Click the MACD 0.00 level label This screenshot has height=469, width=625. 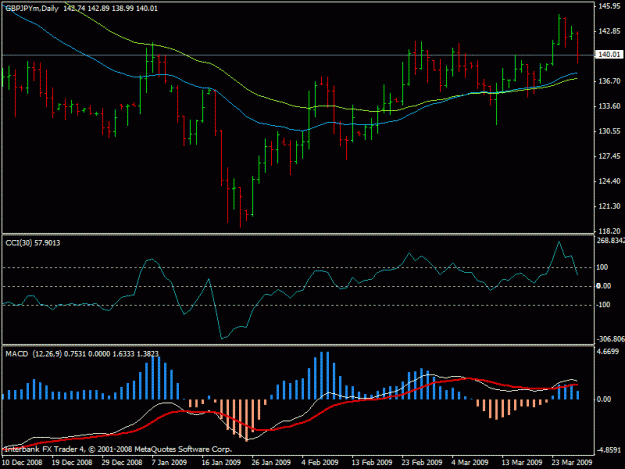tap(604, 399)
